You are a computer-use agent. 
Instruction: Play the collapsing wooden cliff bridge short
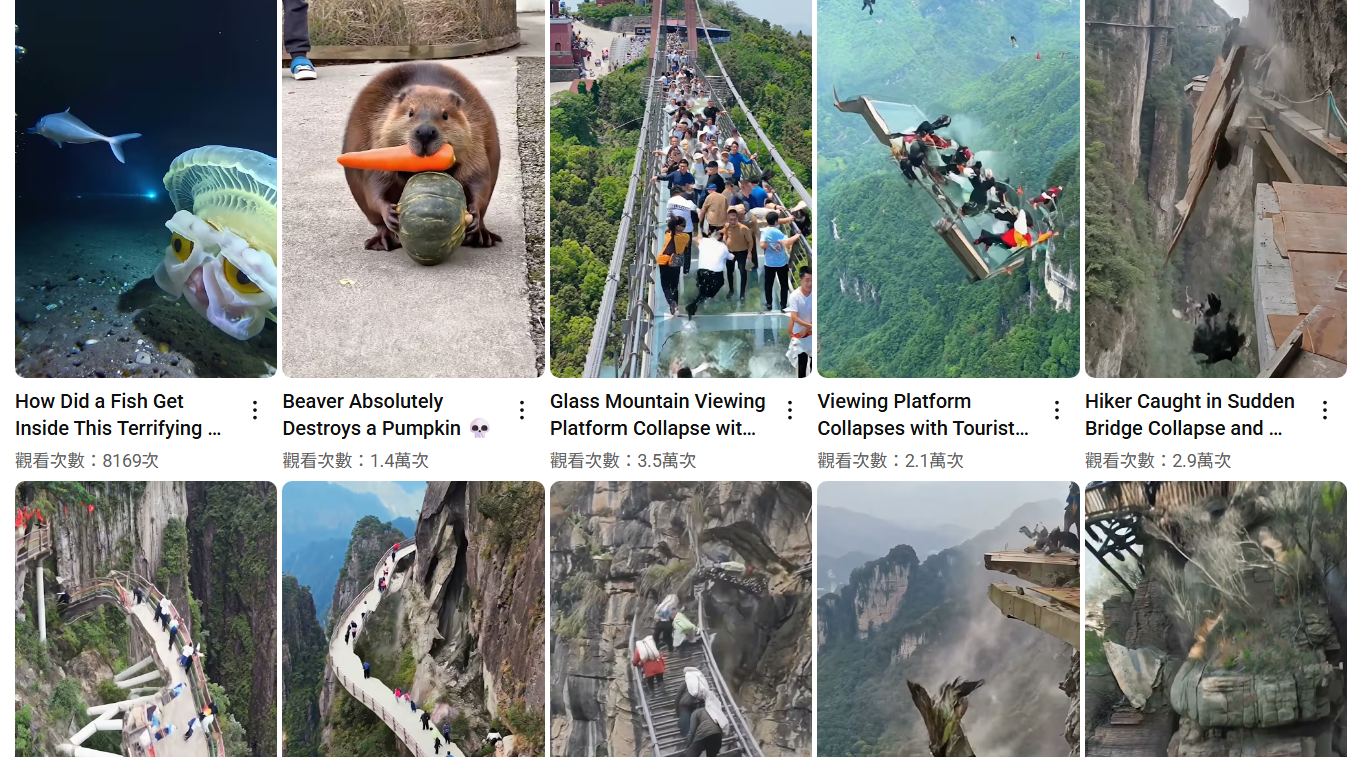click(x=1216, y=188)
